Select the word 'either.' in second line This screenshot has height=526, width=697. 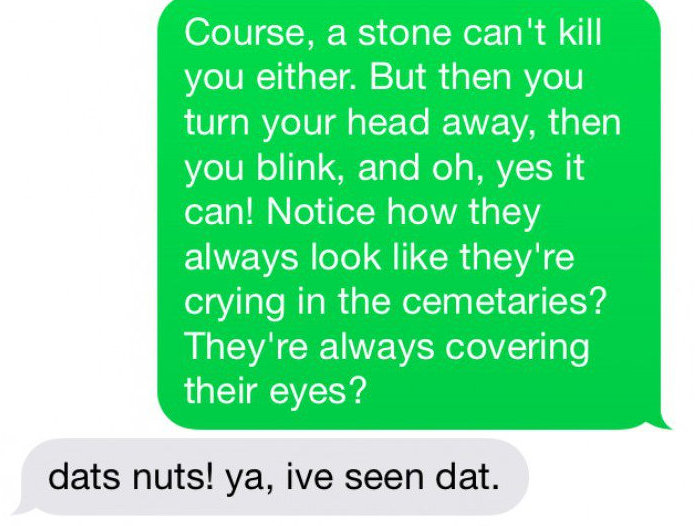coord(306,77)
